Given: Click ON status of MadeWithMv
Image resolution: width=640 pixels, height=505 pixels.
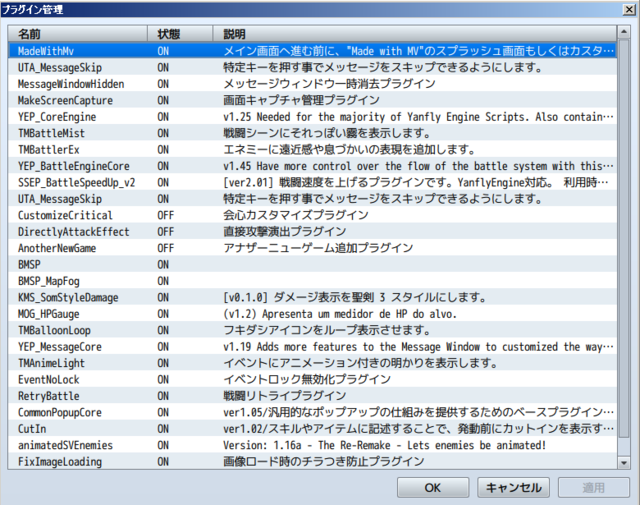Looking at the screenshot, I should pos(163,51).
